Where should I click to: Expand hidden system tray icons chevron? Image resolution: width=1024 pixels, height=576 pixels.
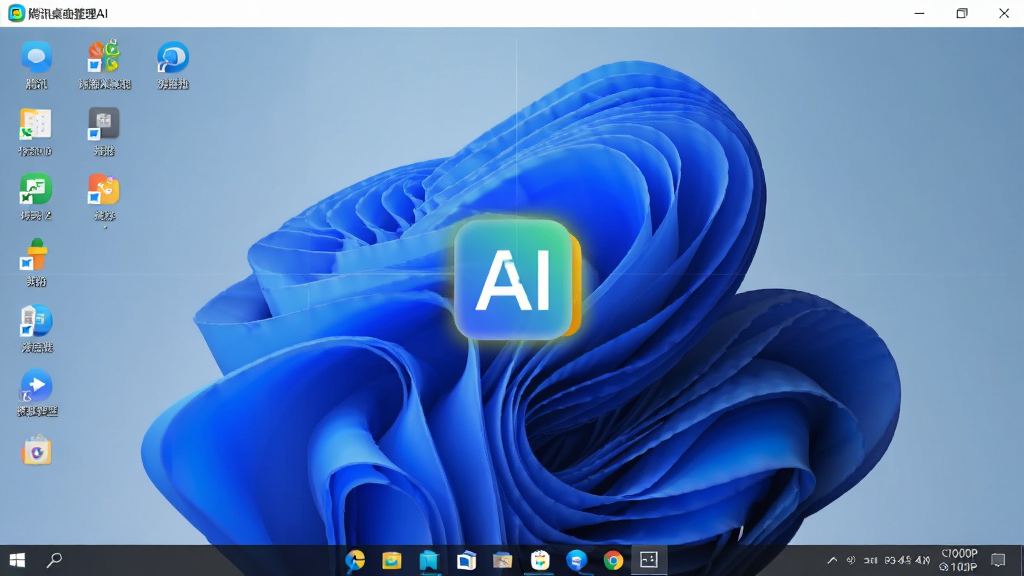[832, 560]
